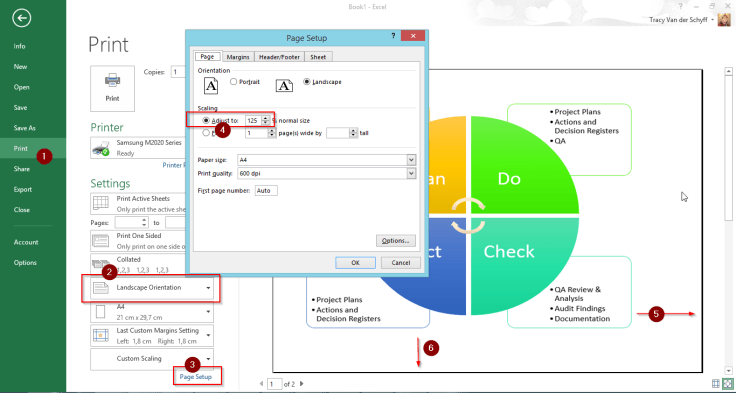Screen dimensions: 736x393
Task: Click the portrait page icon in Page Setup
Action: [x=211, y=85]
